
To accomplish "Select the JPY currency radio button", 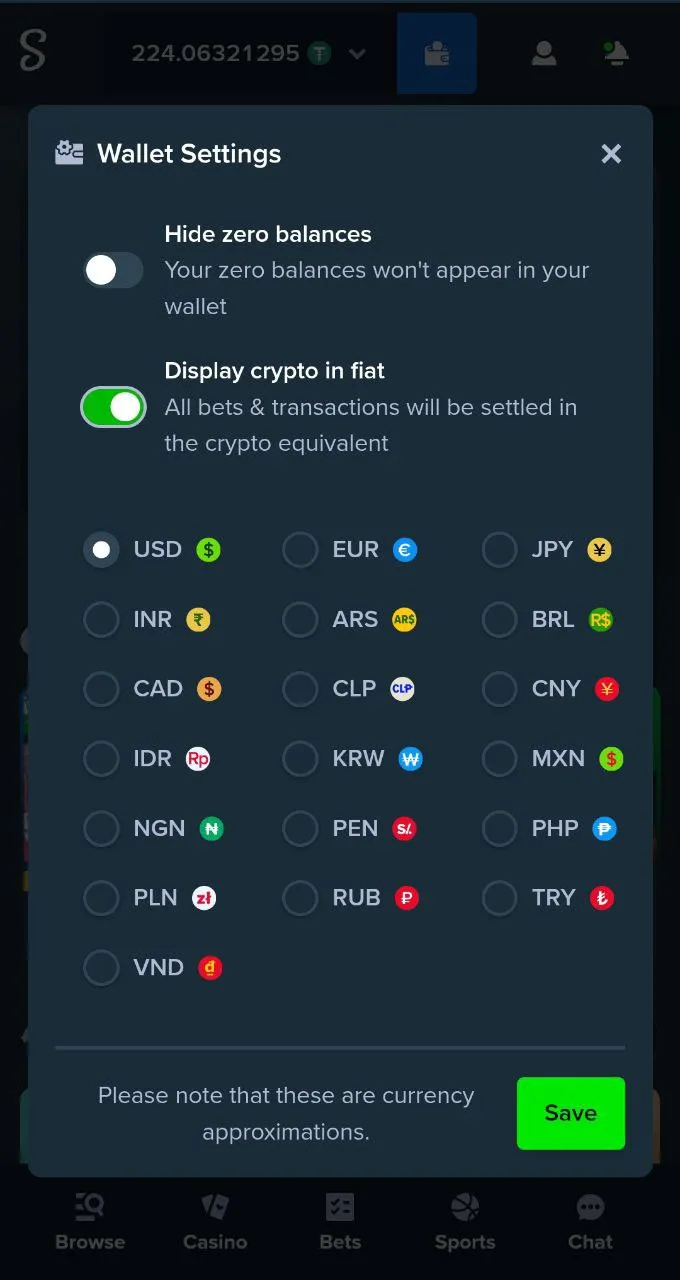I will point(499,550).
